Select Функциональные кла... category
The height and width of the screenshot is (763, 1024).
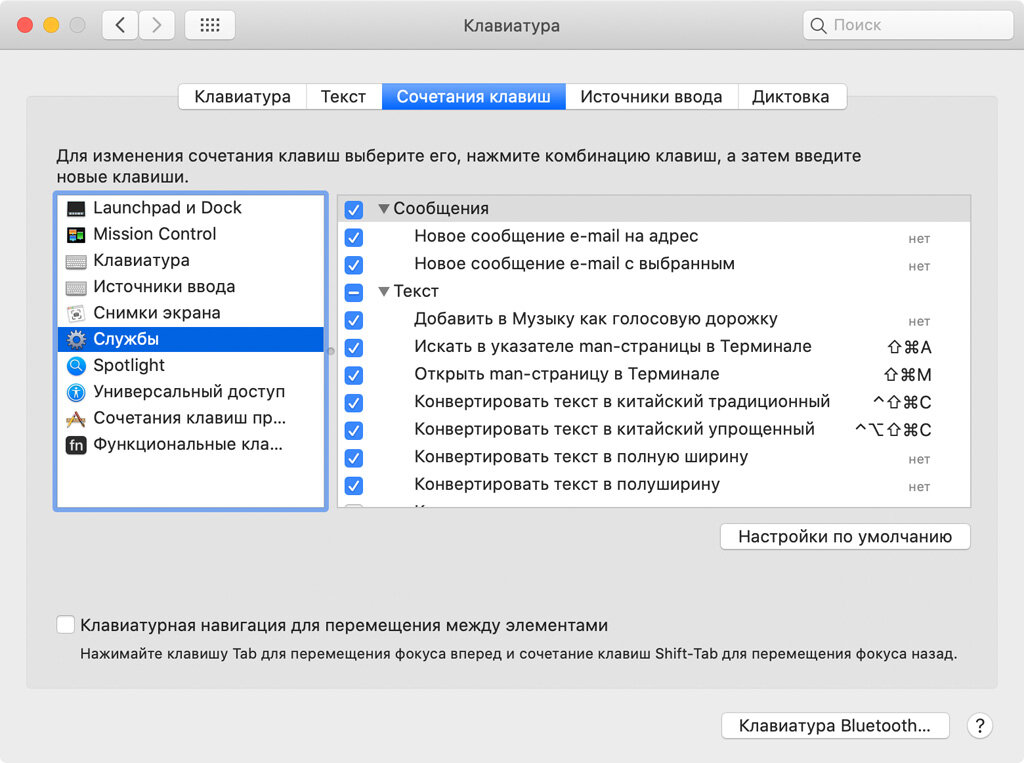click(191, 444)
